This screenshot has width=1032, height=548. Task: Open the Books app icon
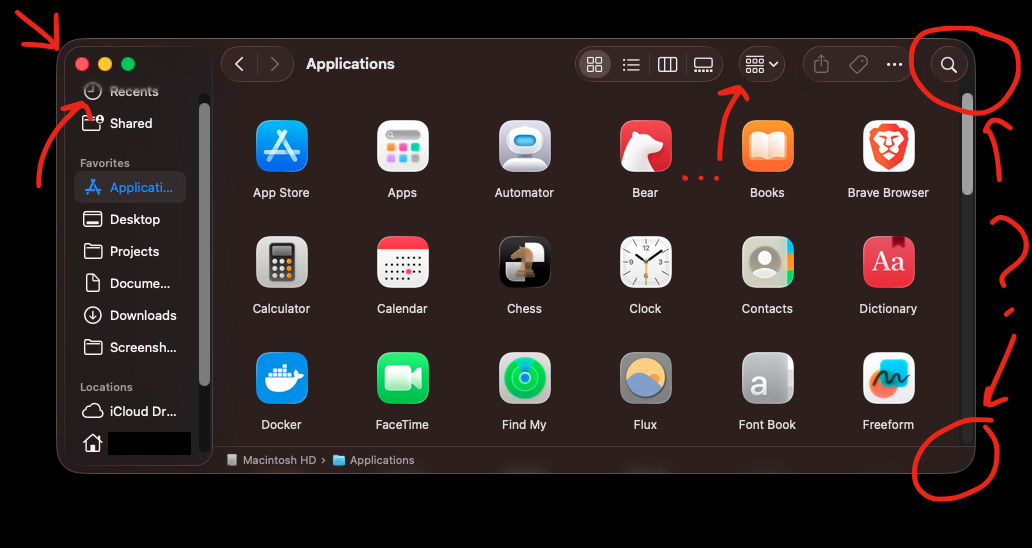(x=767, y=146)
